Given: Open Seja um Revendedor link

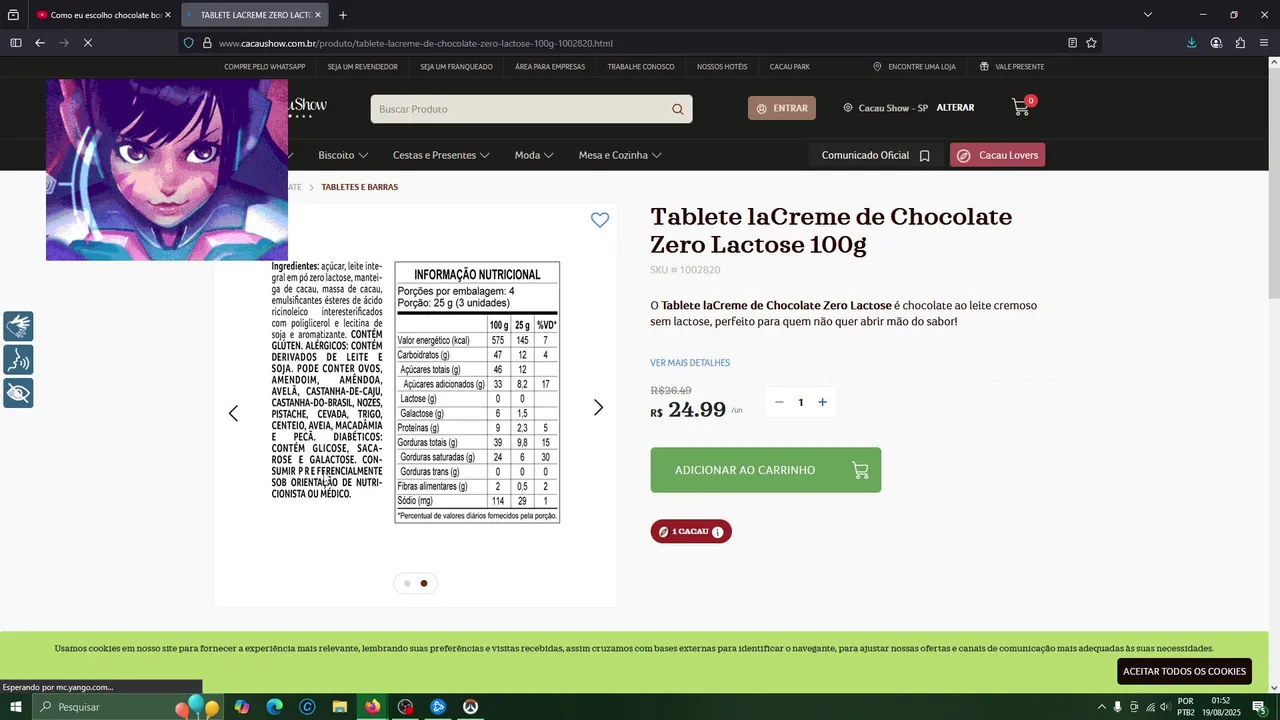Looking at the screenshot, I should point(362,67).
